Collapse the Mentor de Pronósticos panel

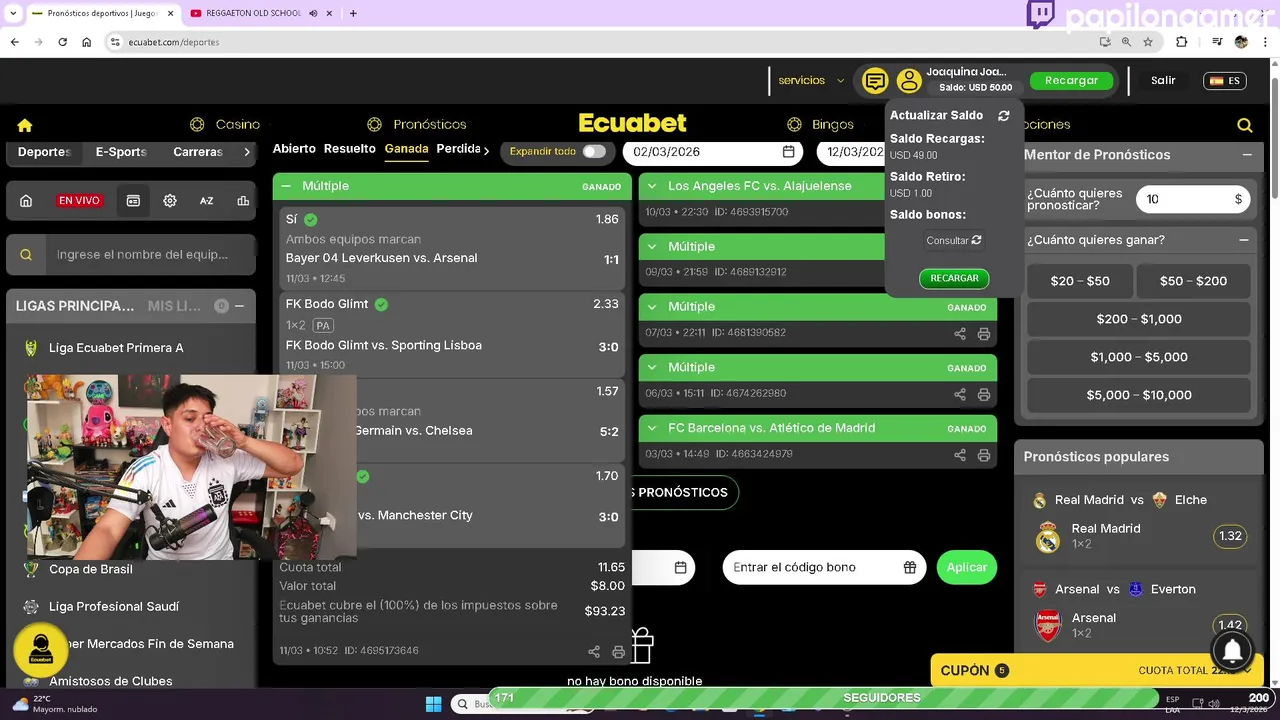(1247, 155)
